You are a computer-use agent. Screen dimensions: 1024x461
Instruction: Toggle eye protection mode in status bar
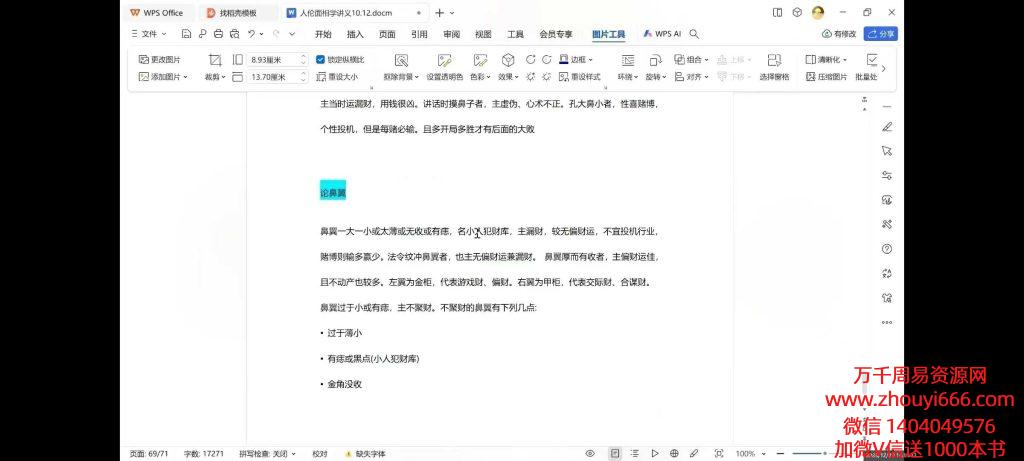tap(590, 453)
